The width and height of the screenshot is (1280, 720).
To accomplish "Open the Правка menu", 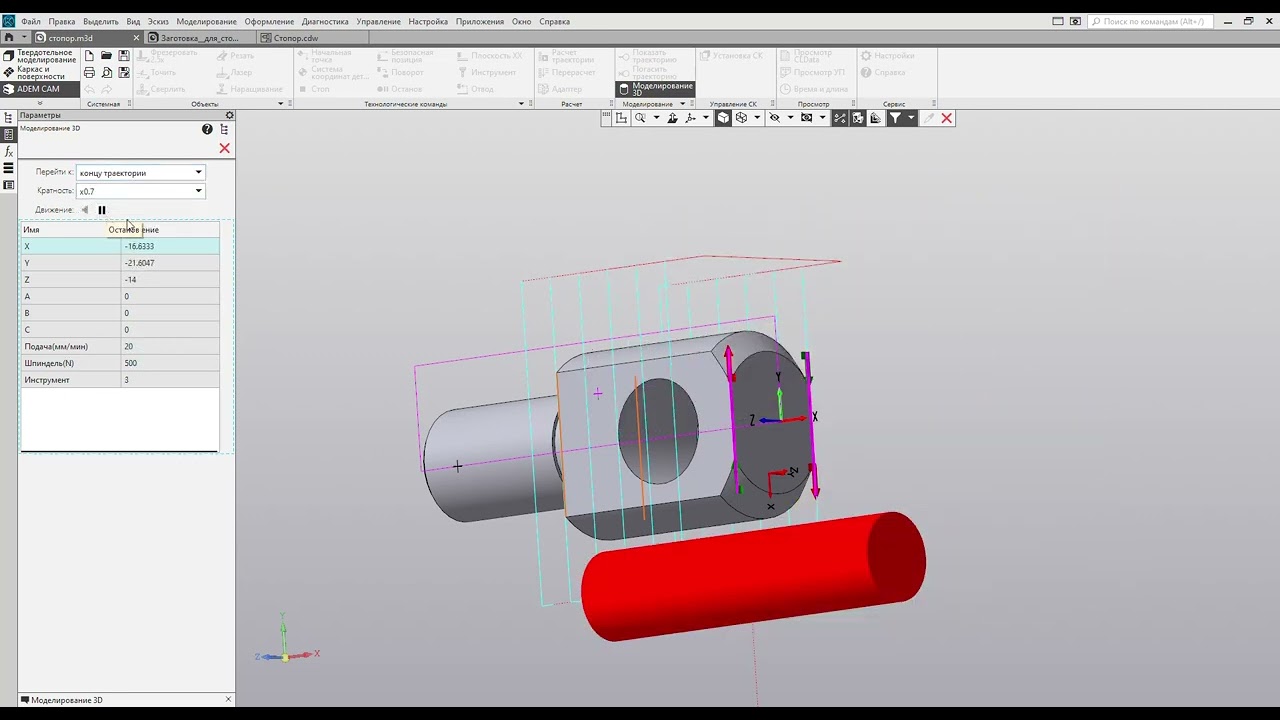I will click(61, 21).
